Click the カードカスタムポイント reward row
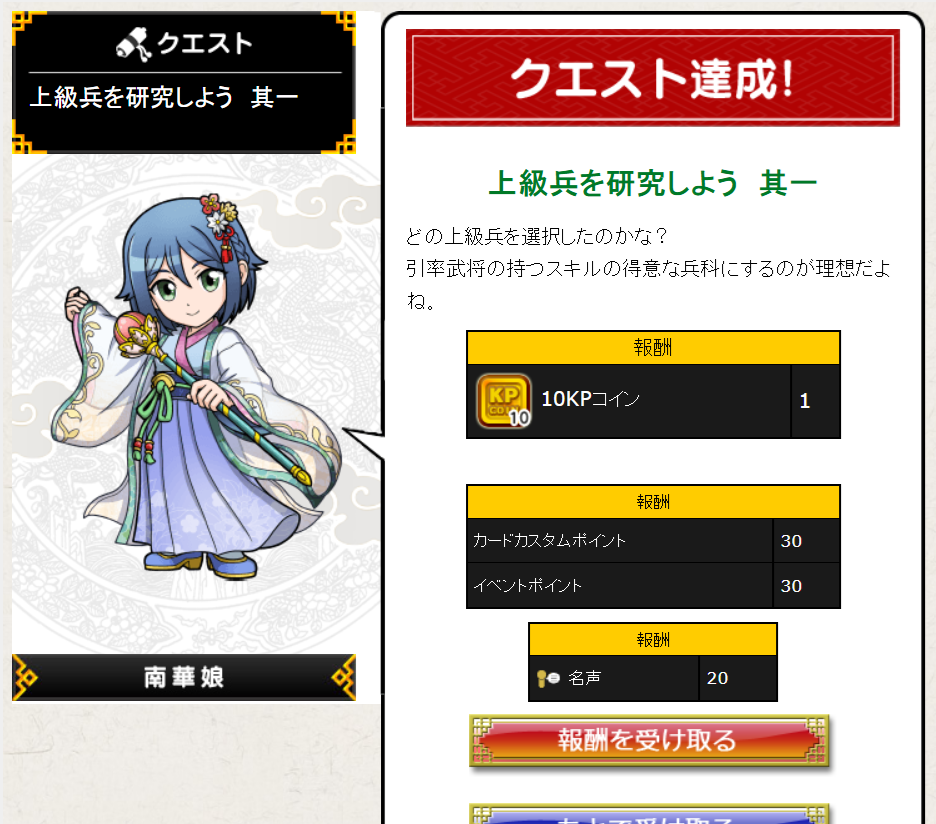Image resolution: width=936 pixels, height=824 pixels. (x=653, y=541)
